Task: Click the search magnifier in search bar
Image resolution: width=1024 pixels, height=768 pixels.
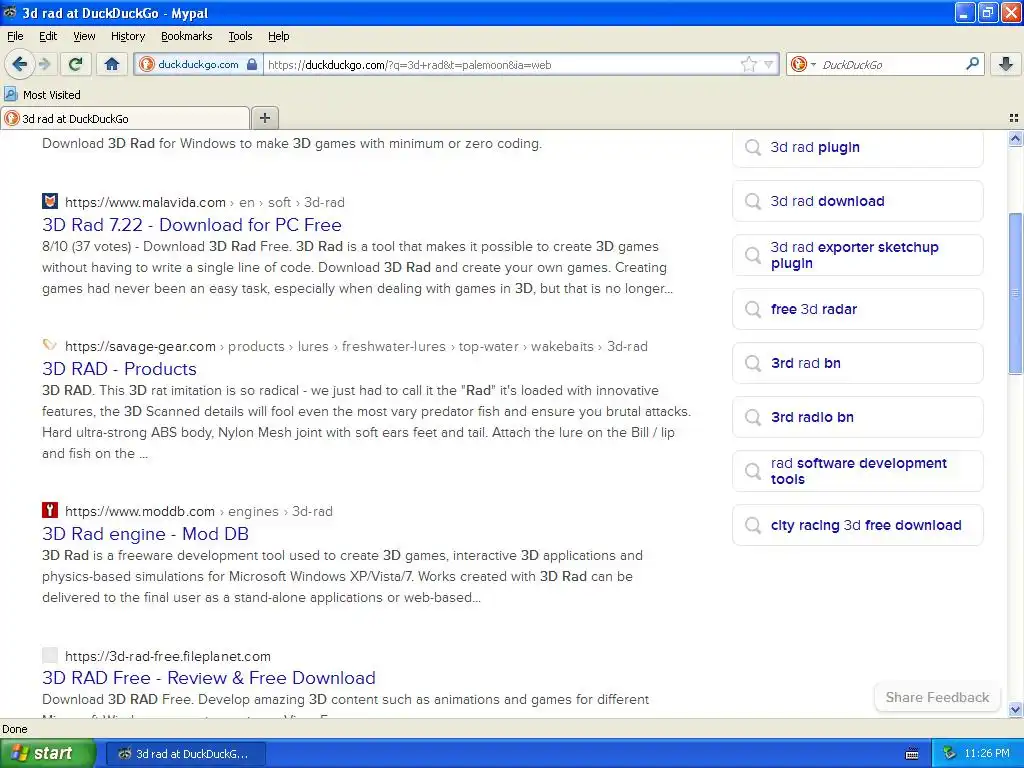Action: point(972,64)
